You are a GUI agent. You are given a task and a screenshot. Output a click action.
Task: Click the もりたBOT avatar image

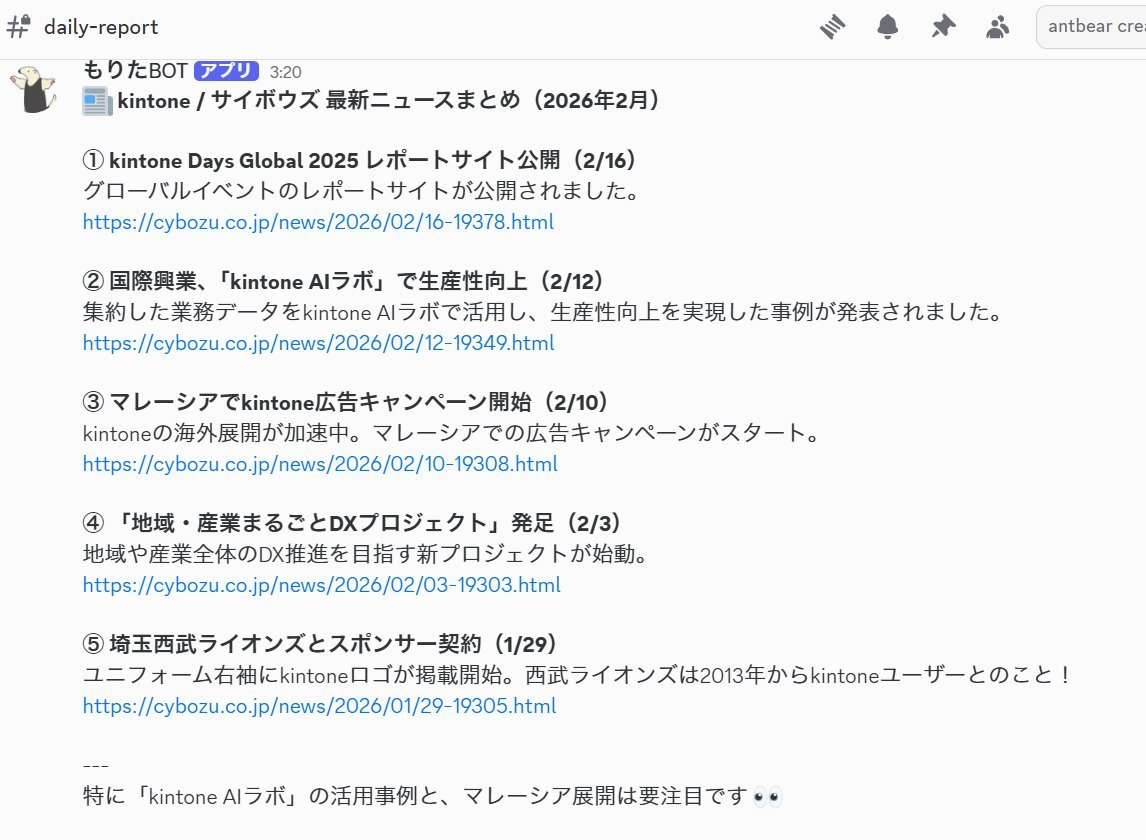point(33,89)
